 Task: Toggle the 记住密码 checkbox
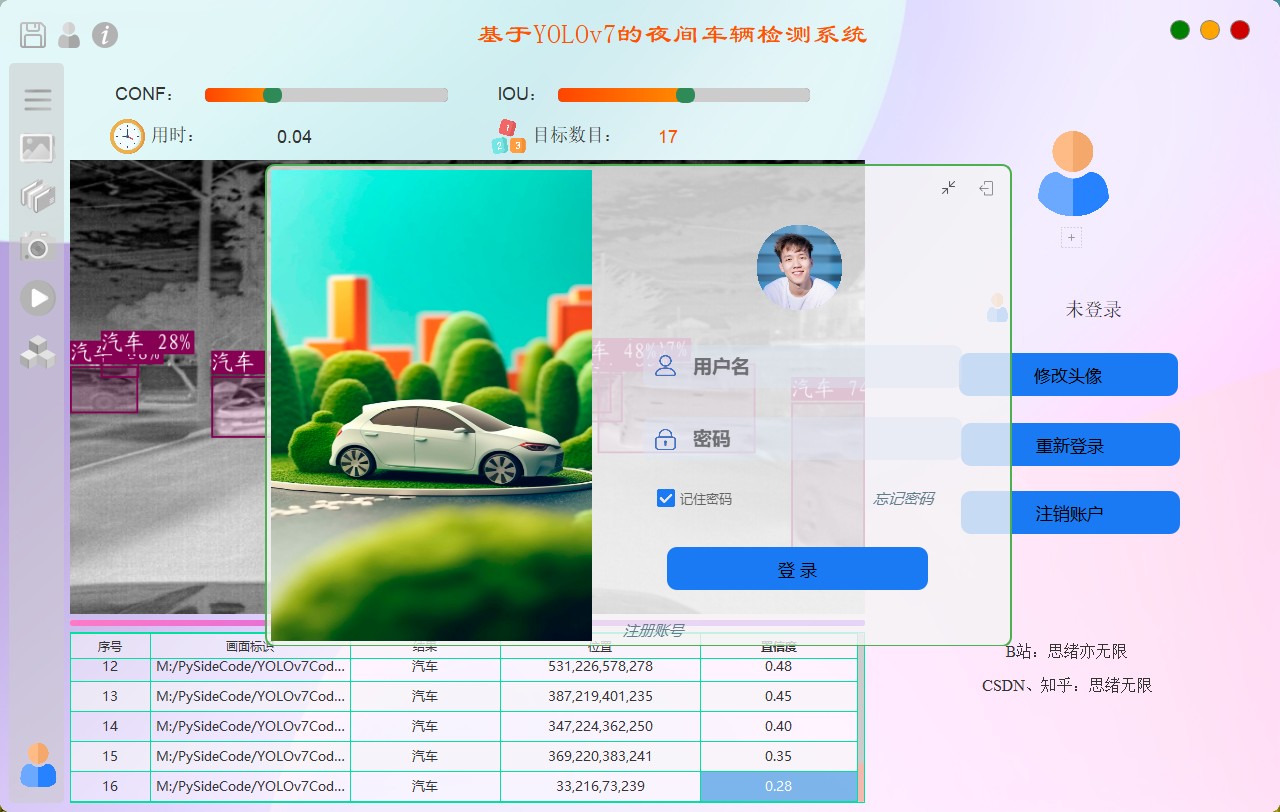665,498
